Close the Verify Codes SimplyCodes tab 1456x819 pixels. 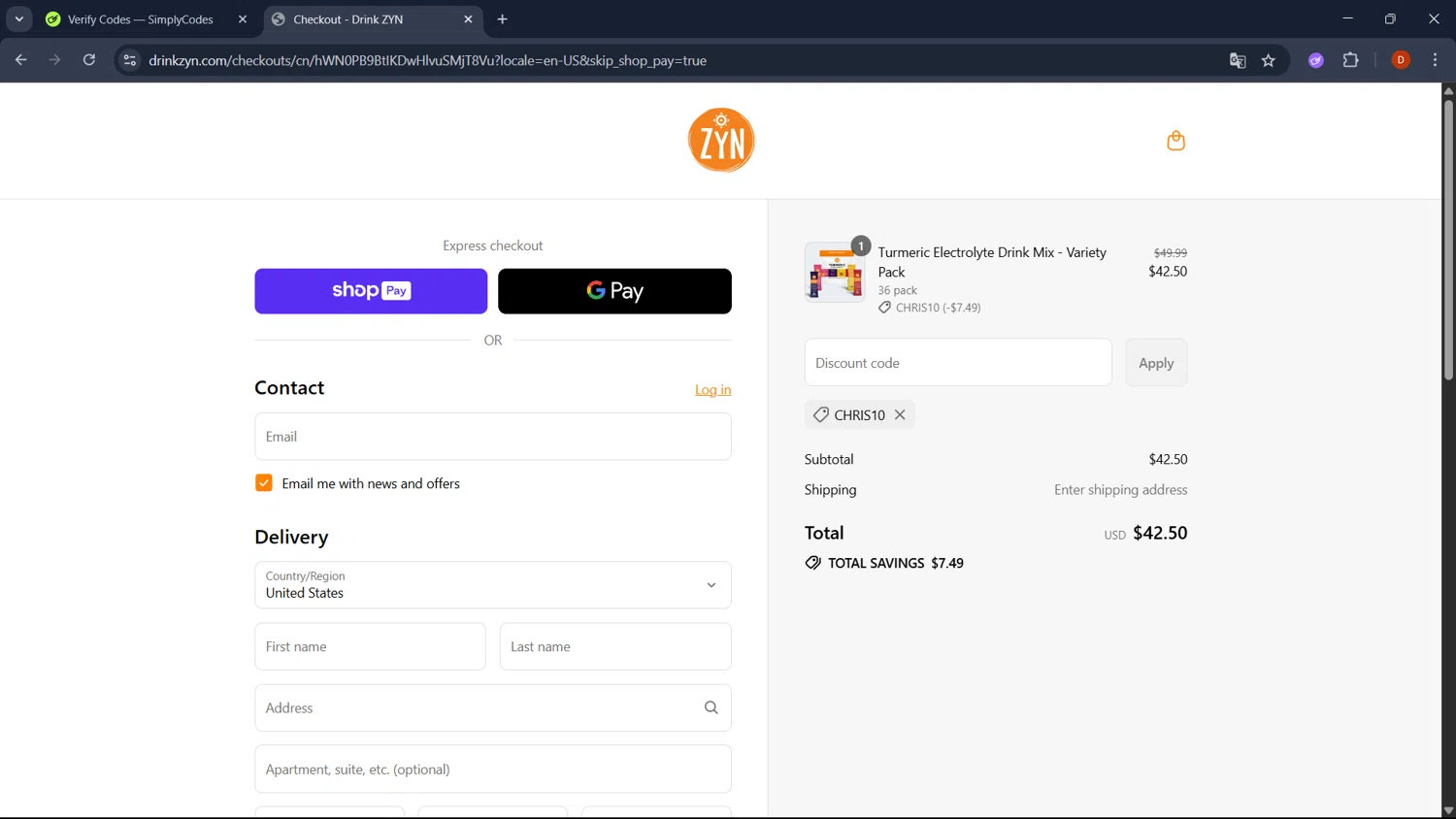point(243,19)
